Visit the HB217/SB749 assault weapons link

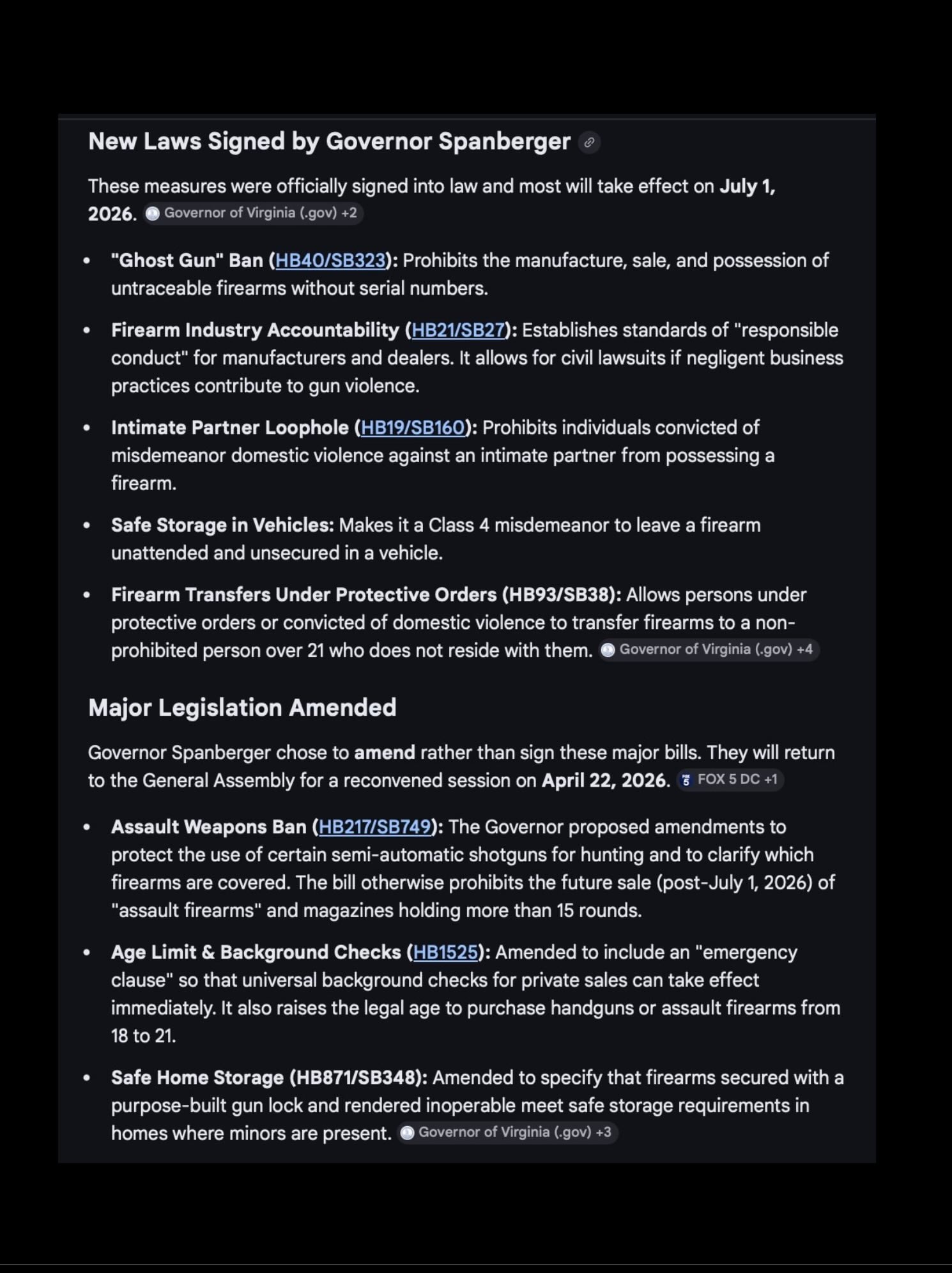[x=375, y=827]
